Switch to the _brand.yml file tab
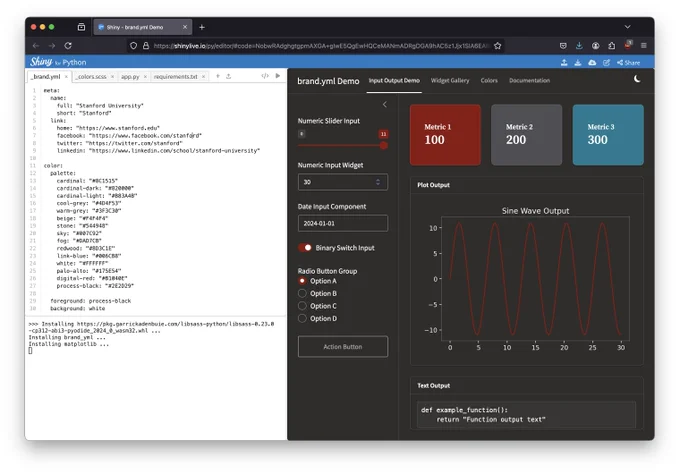The image size is (680, 474). 46,77
